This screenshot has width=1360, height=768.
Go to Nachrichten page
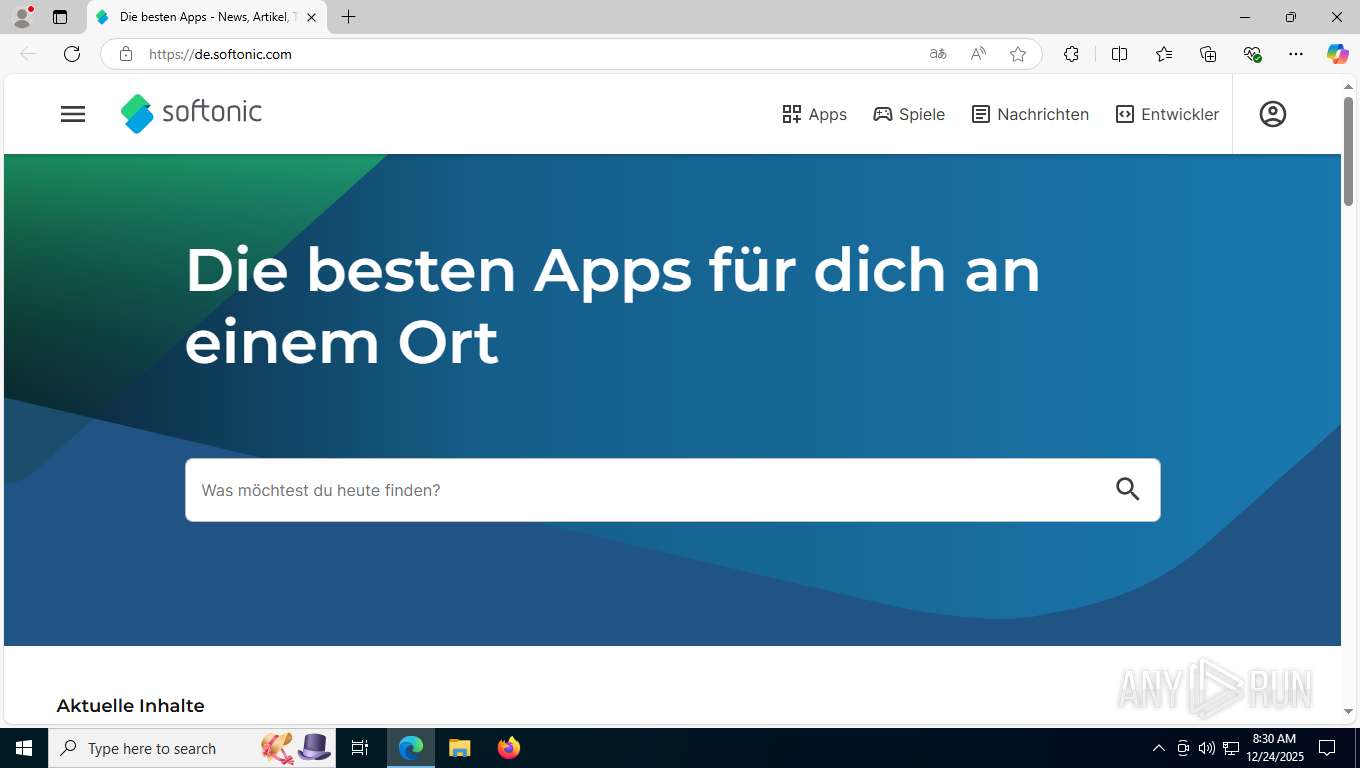(x=1030, y=114)
